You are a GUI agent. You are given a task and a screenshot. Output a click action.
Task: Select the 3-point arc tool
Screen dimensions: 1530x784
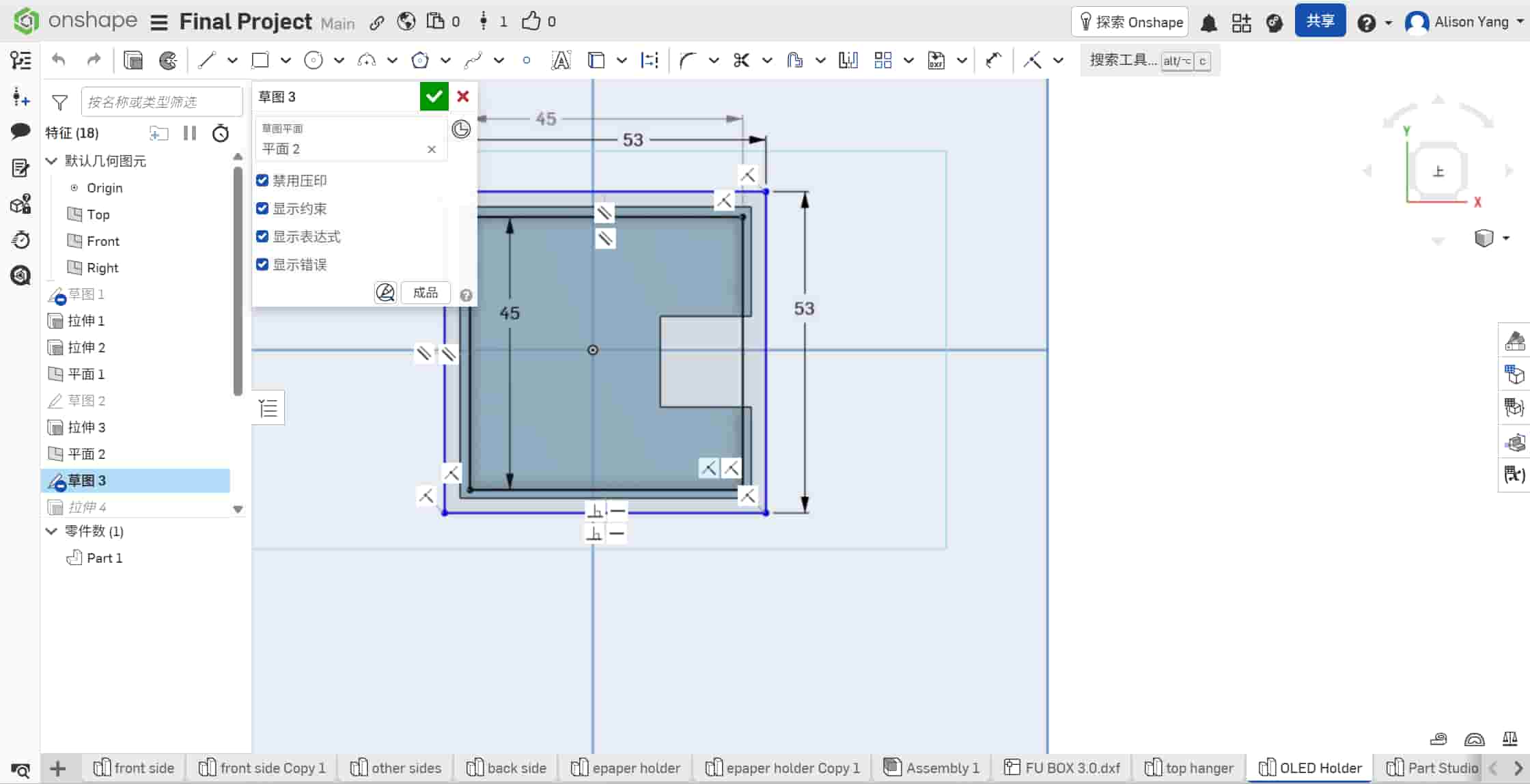point(366,60)
